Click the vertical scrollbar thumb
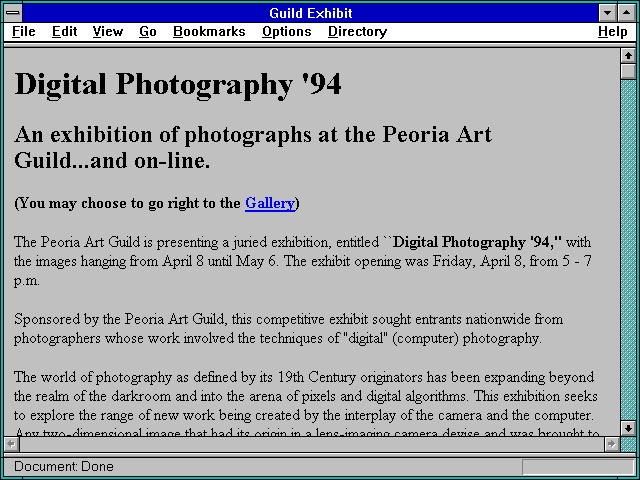Screen dimensions: 640x480 [x=628, y=71]
